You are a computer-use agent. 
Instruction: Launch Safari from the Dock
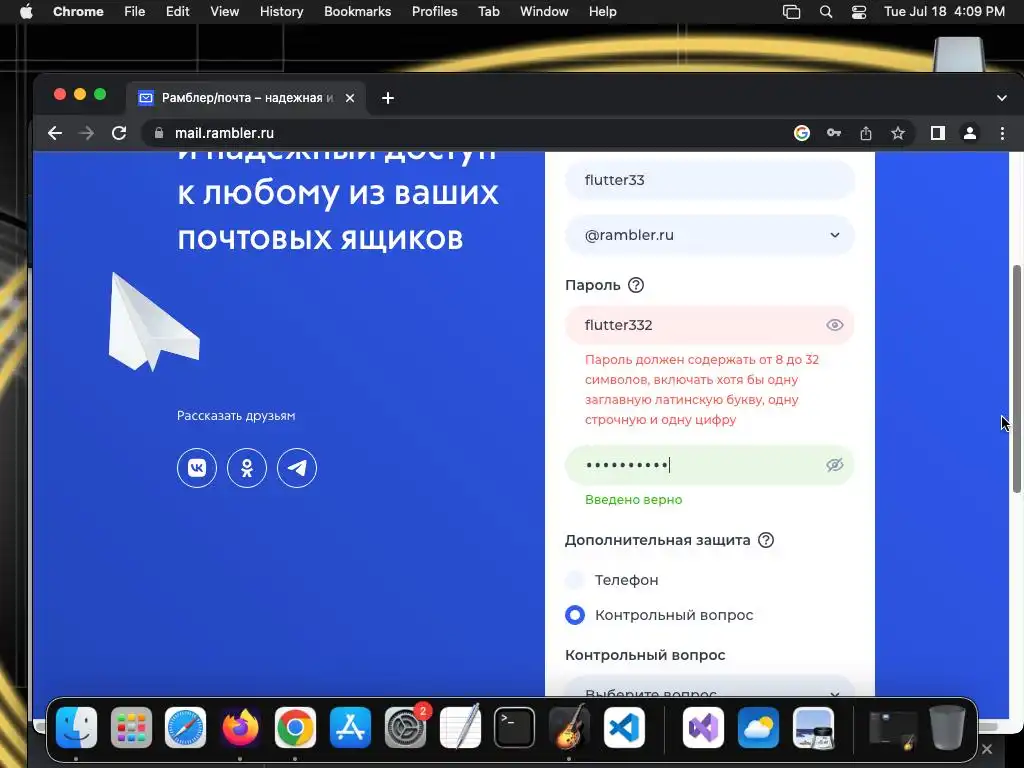click(185, 727)
